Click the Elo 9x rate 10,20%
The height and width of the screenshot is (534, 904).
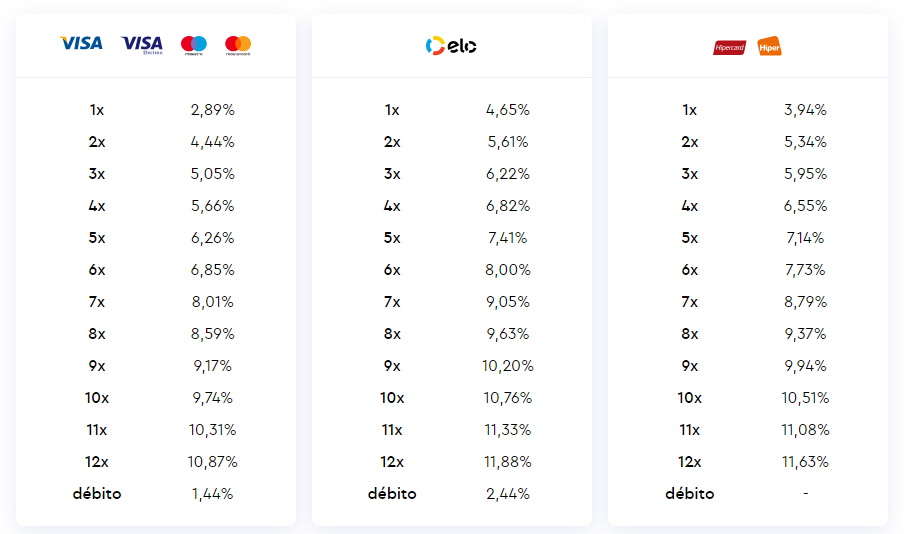[508, 366]
